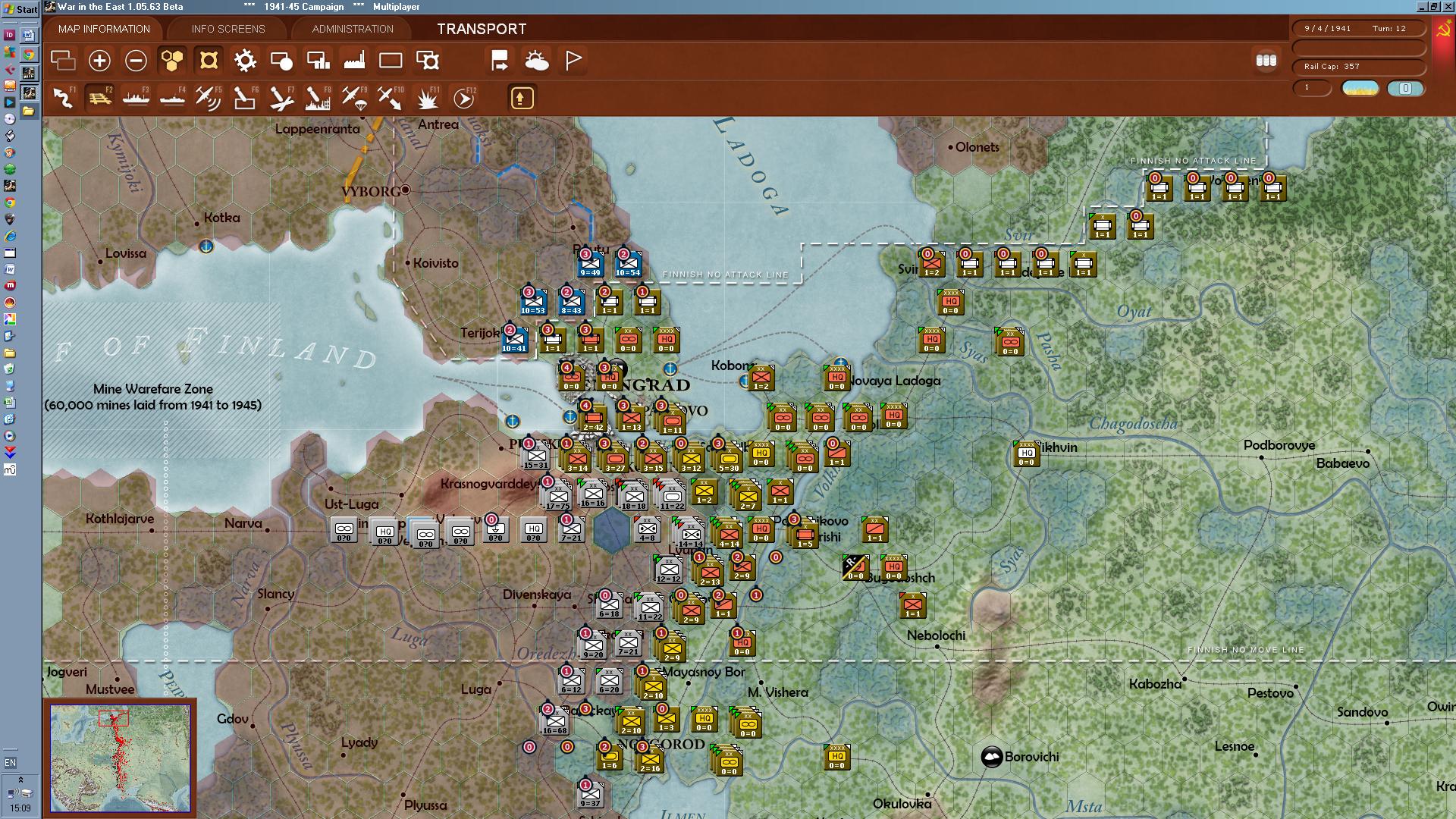The width and height of the screenshot is (1456, 819).
Task: Click the yellow up-arrow box toolbar button
Action: tap(522, 98)
